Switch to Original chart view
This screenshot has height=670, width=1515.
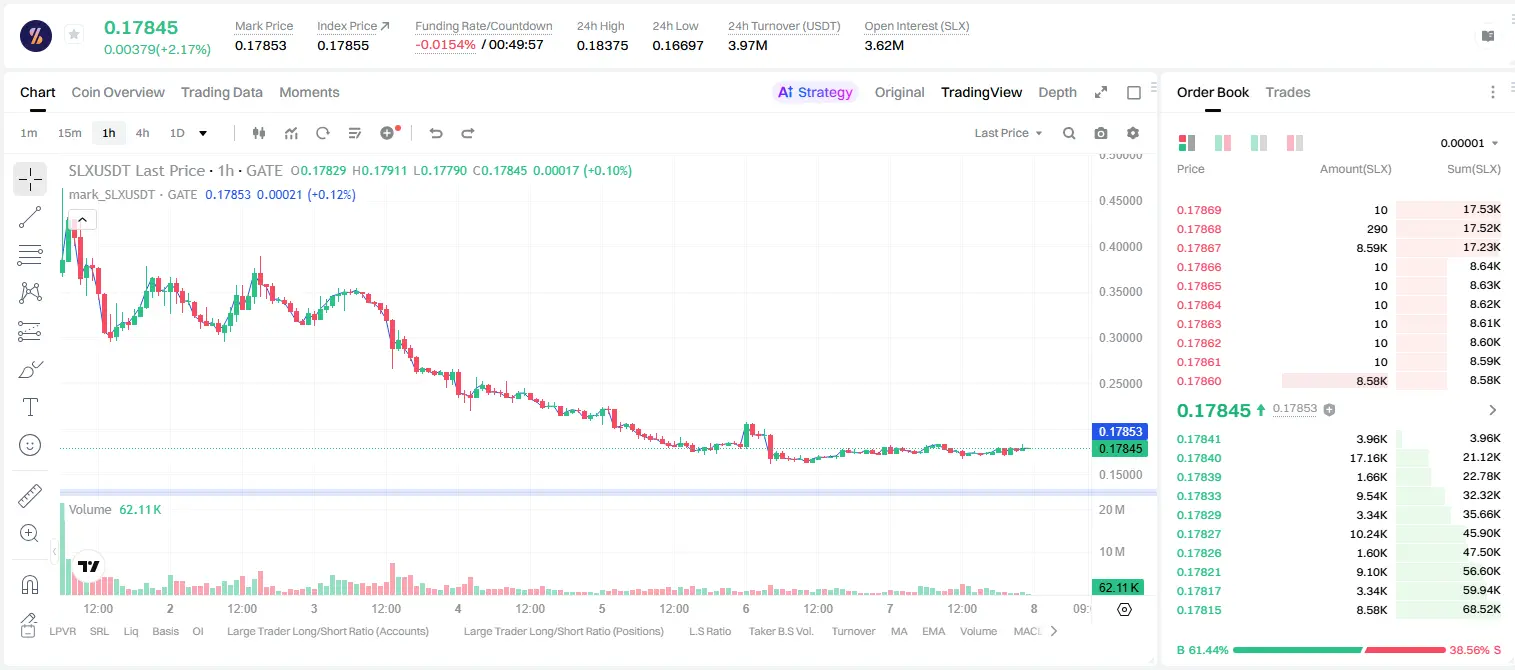pyautogui.click(x=900, y=92)
